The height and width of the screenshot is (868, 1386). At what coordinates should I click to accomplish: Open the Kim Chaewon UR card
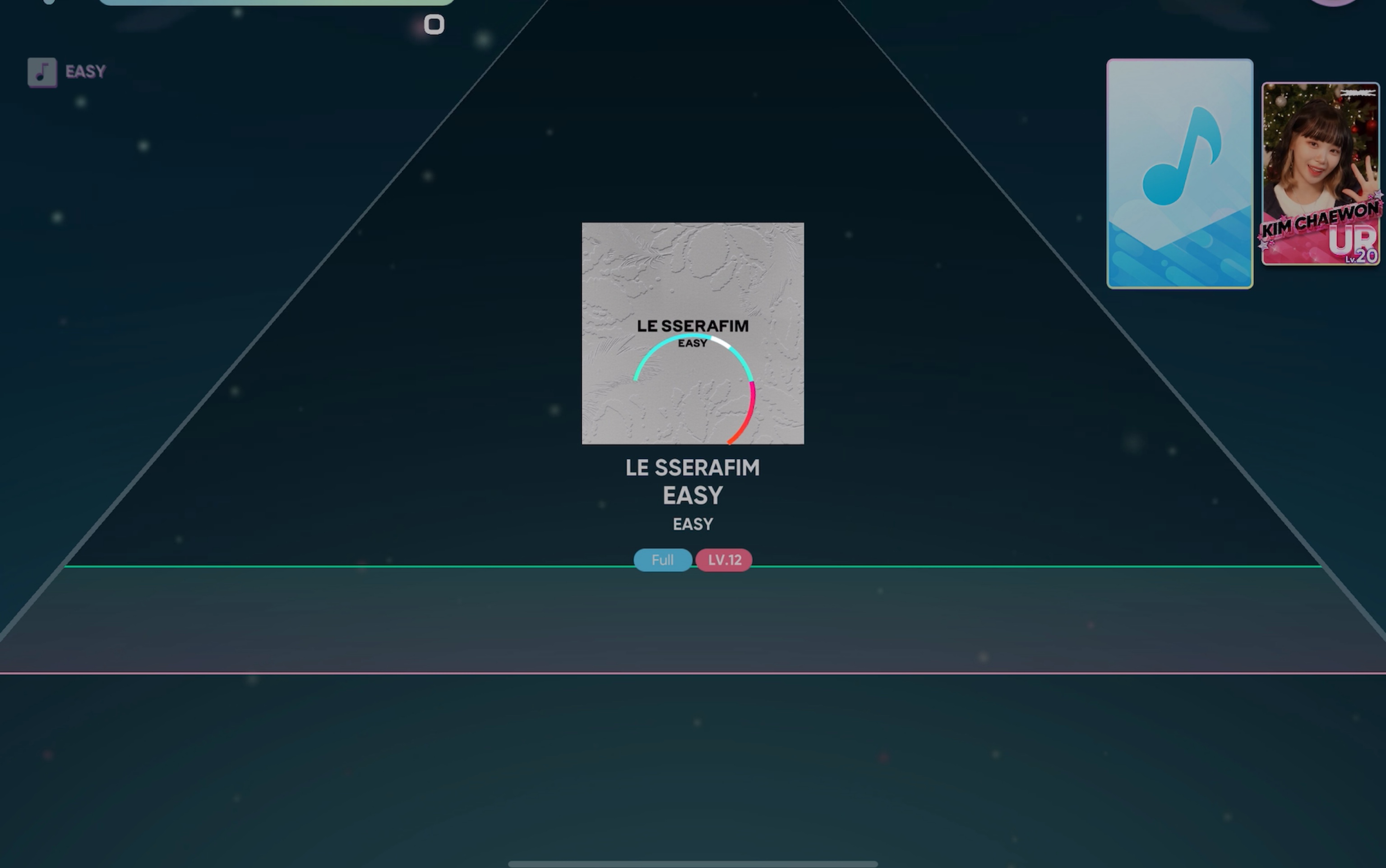[1321, 174]
